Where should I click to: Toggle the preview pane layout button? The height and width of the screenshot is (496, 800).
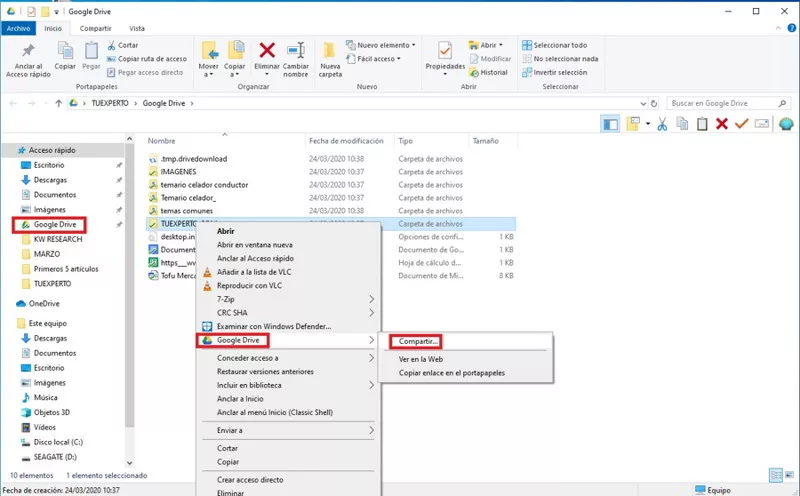610,123
